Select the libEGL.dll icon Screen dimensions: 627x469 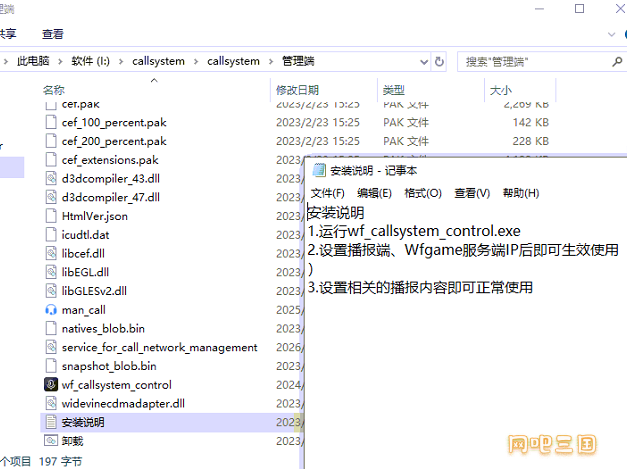51,272
